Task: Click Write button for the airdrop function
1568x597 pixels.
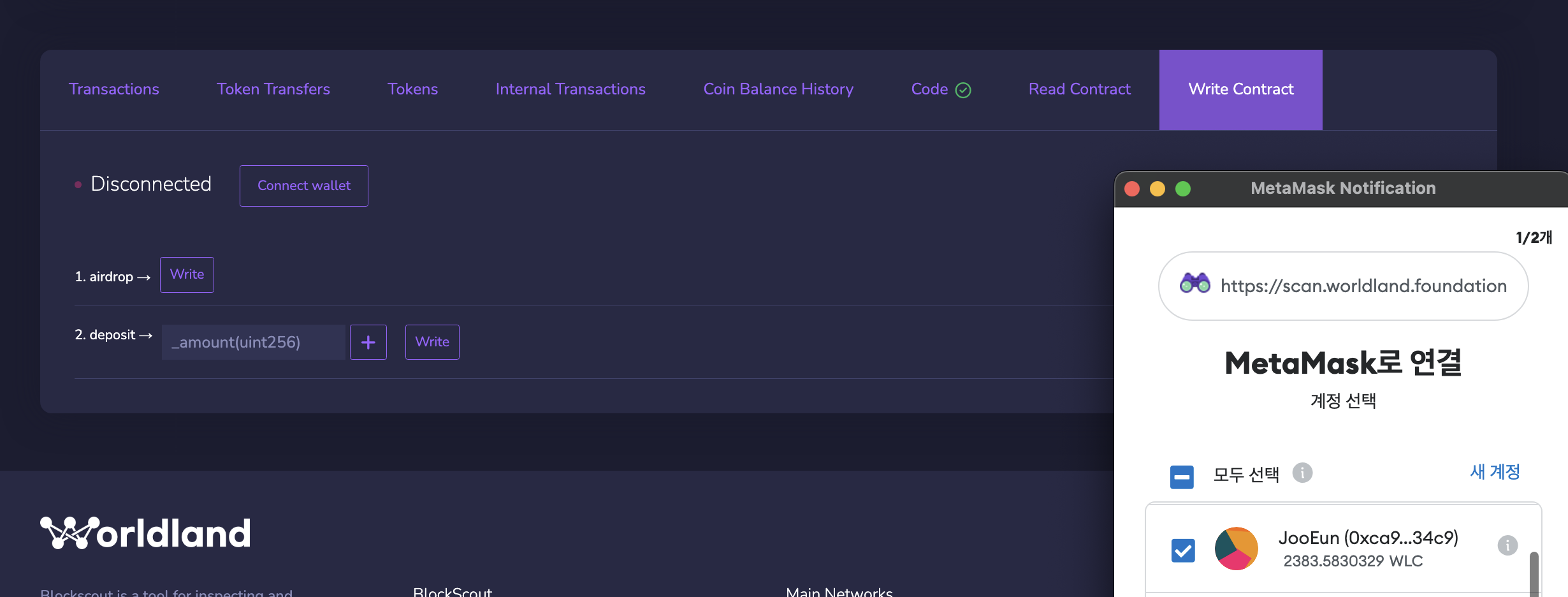Action: coord(187,275)
